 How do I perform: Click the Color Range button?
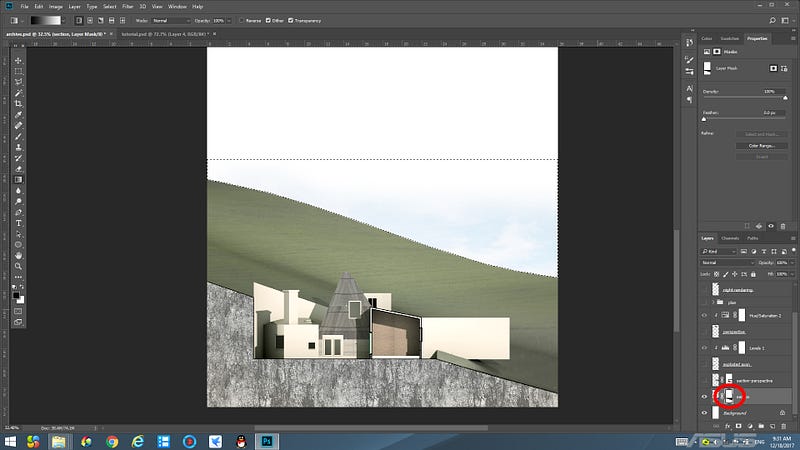click(x=762, y=145)
